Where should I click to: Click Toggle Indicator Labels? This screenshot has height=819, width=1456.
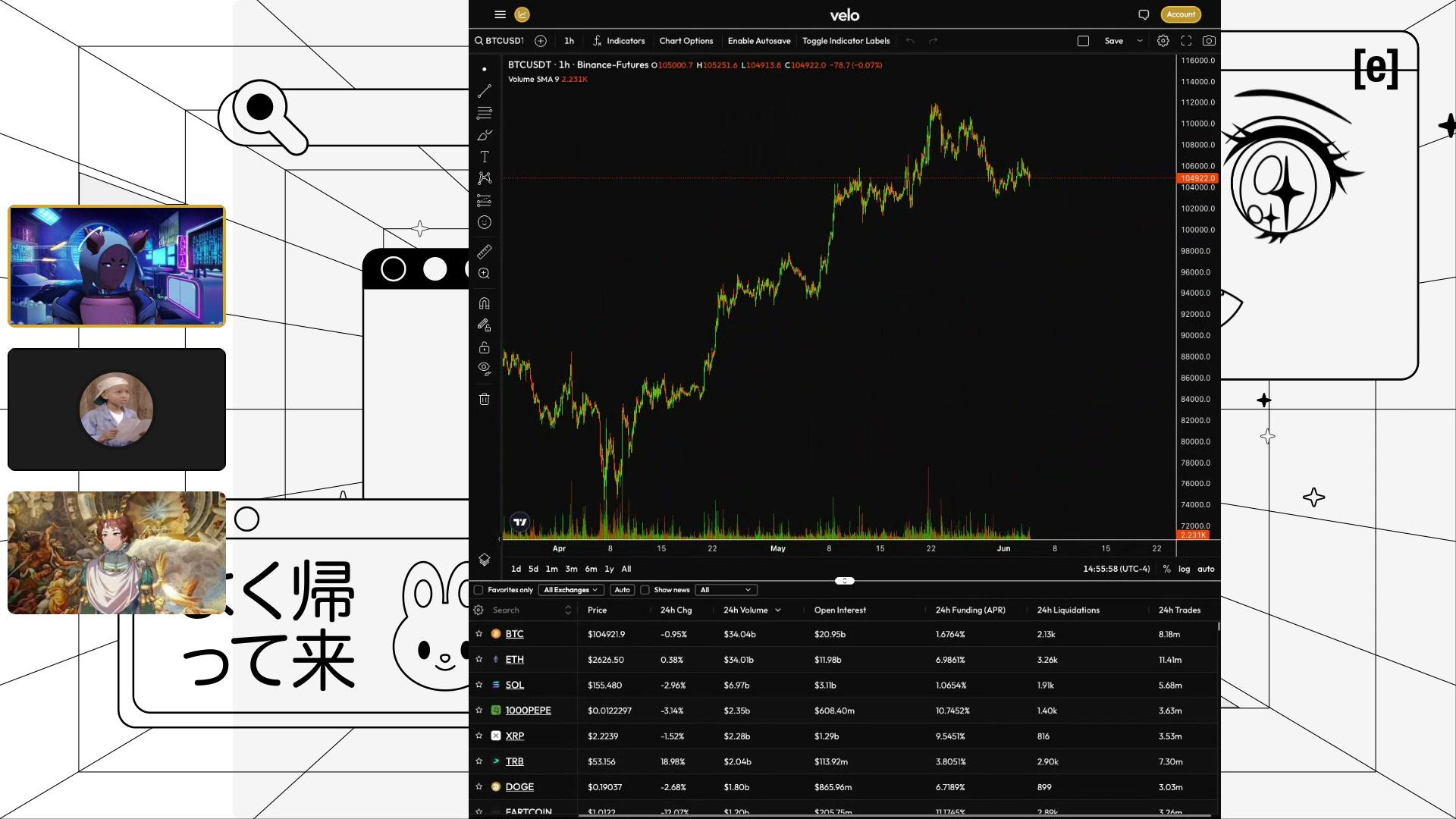(846, 41)
